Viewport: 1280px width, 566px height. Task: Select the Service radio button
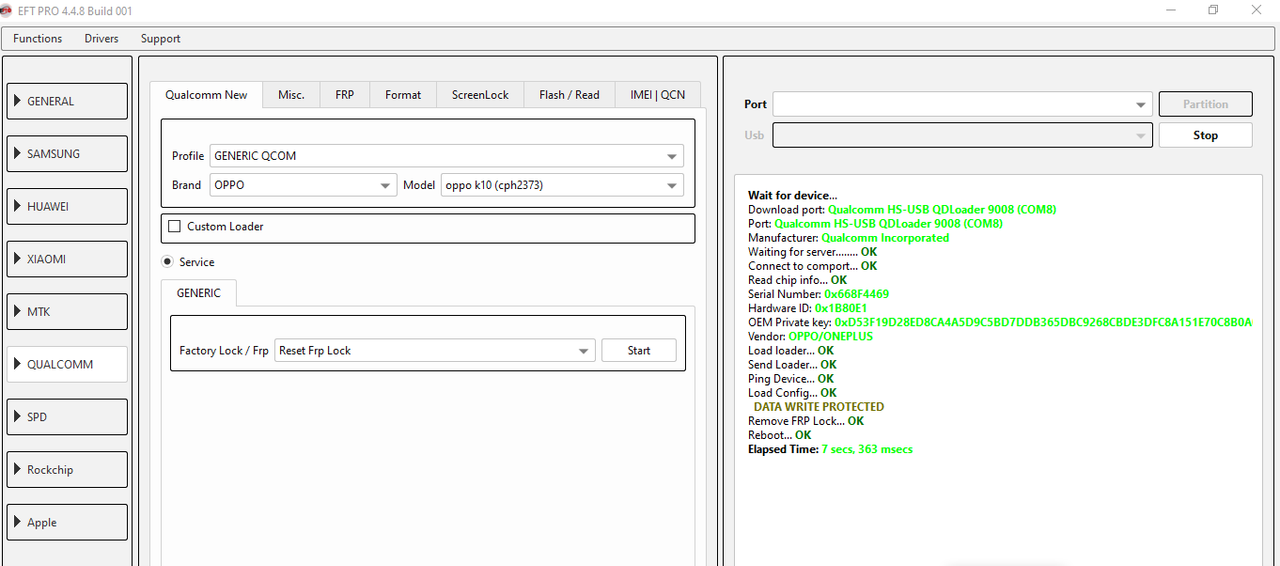[x=167, y=262]
